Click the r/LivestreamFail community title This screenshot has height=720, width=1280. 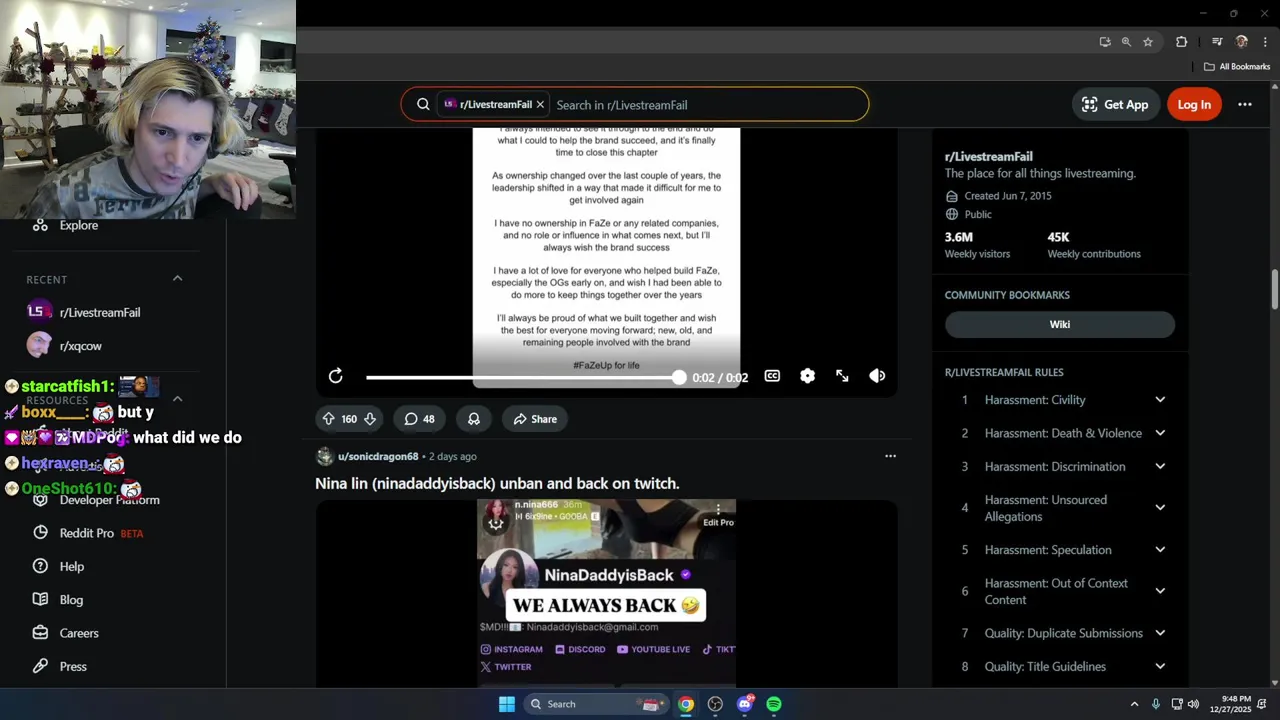[988, 156]
